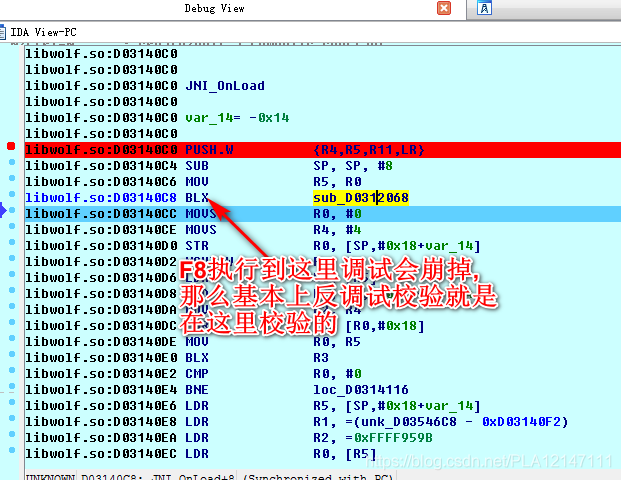The height and width of the screenshot is (480, 621).
Task: Click the IDA View-PC document icon
Action: [x=2, y=32]
